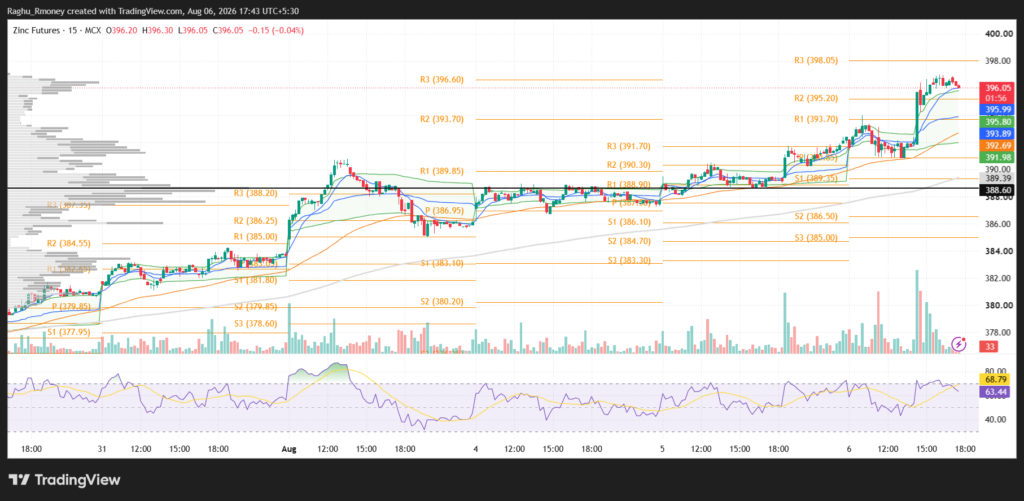Click the 398.00 price axis label
1024x501 pixels.
997,61
